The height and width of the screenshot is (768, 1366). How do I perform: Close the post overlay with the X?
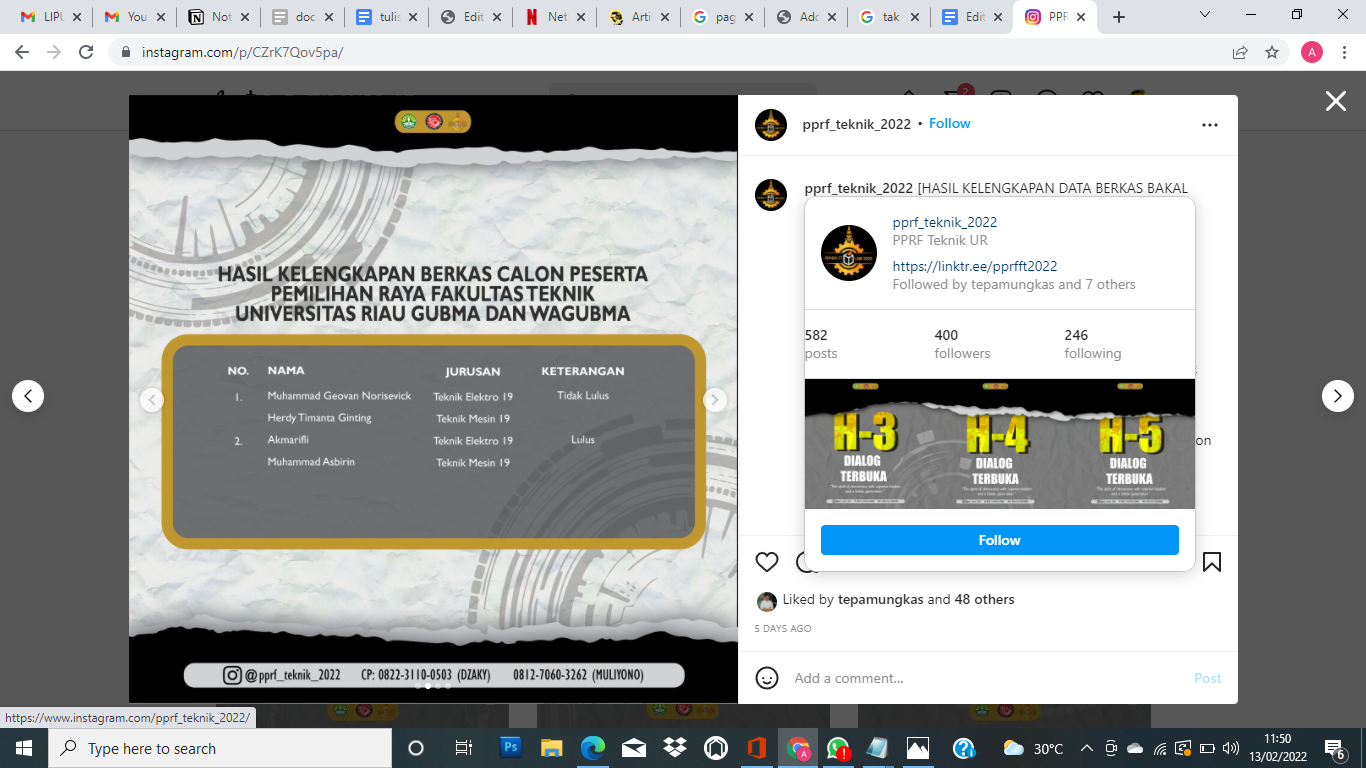pos(1335,101)
